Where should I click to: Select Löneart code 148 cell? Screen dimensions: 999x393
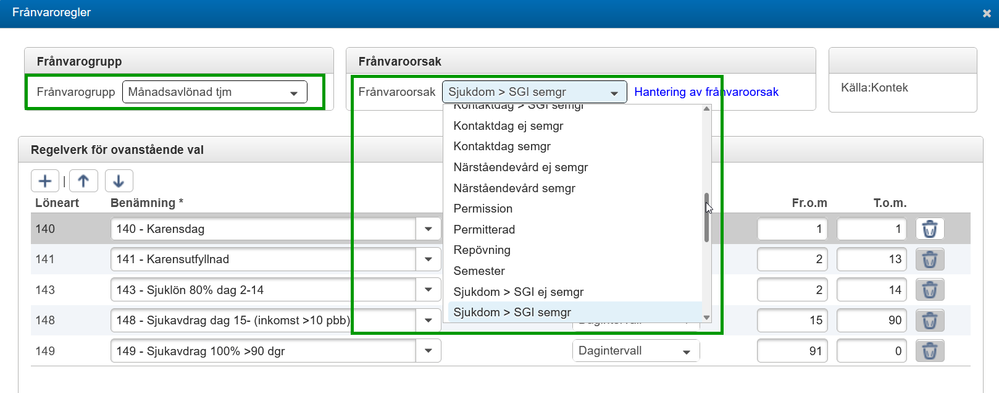point(46,320)
